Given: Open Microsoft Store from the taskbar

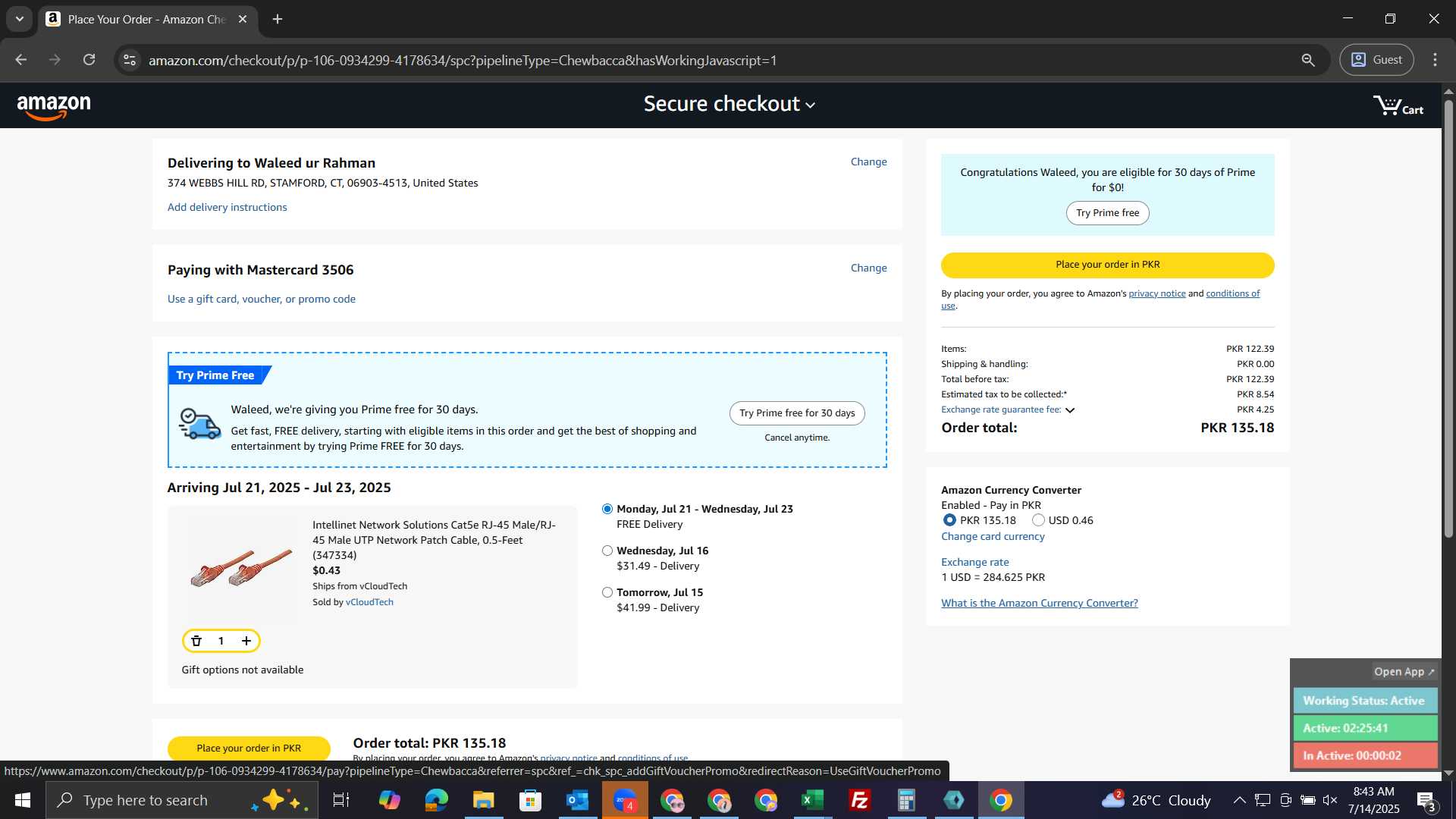Looking at the screenshot, I should 531,800.
